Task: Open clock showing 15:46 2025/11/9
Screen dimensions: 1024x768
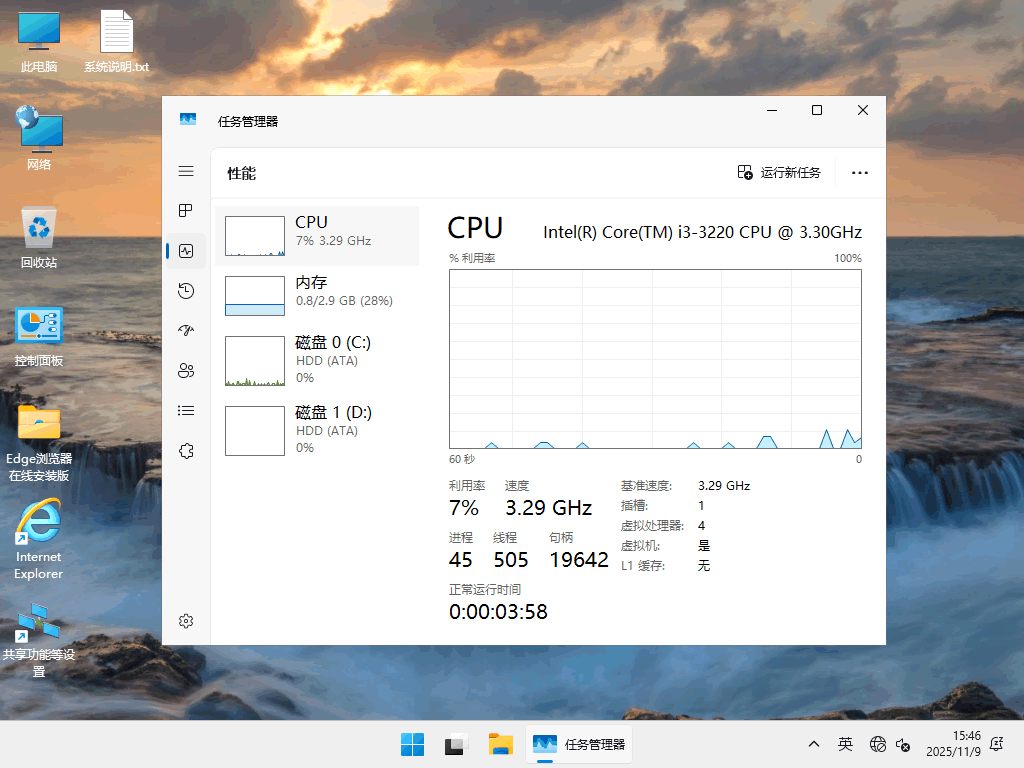Action: pos(953,744)
